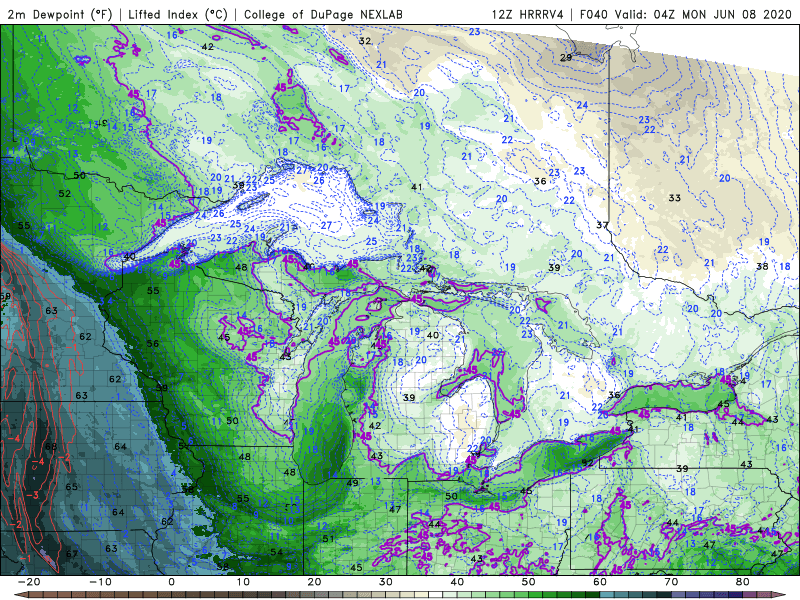This screenshot has height=600, width=800.
Task: Click the 40 label on the color scale
Action: click(457, 582)
